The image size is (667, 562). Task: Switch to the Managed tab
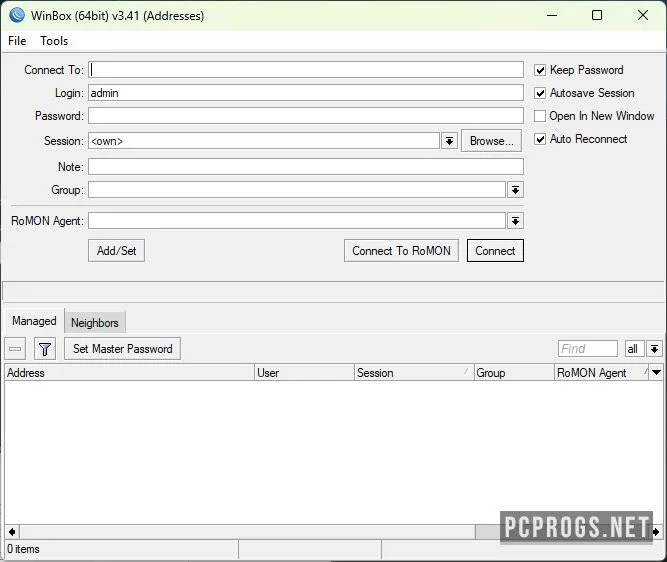pyautogui.click(x=34, y=321)
